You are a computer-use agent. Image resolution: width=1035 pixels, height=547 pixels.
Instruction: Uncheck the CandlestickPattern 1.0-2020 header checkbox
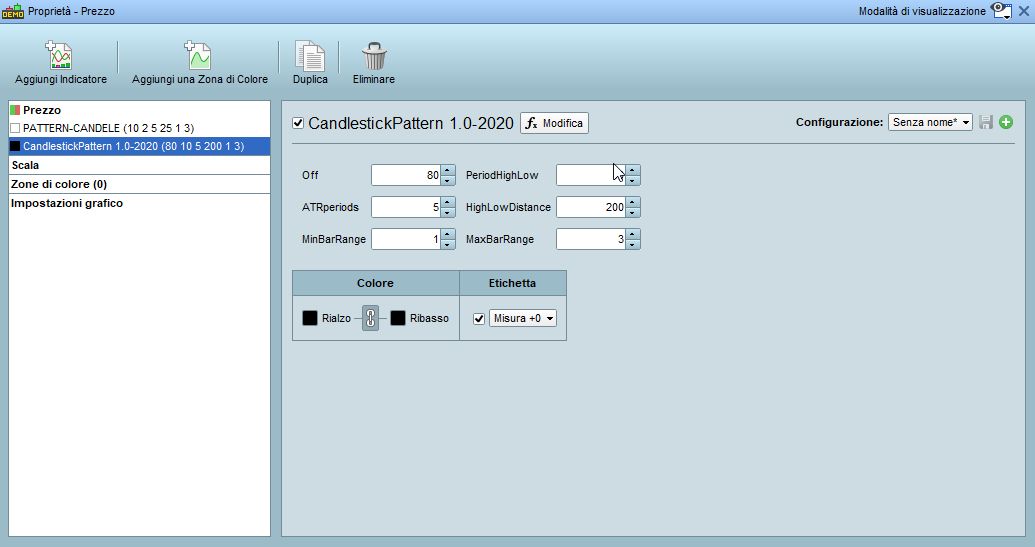(298, 123)
